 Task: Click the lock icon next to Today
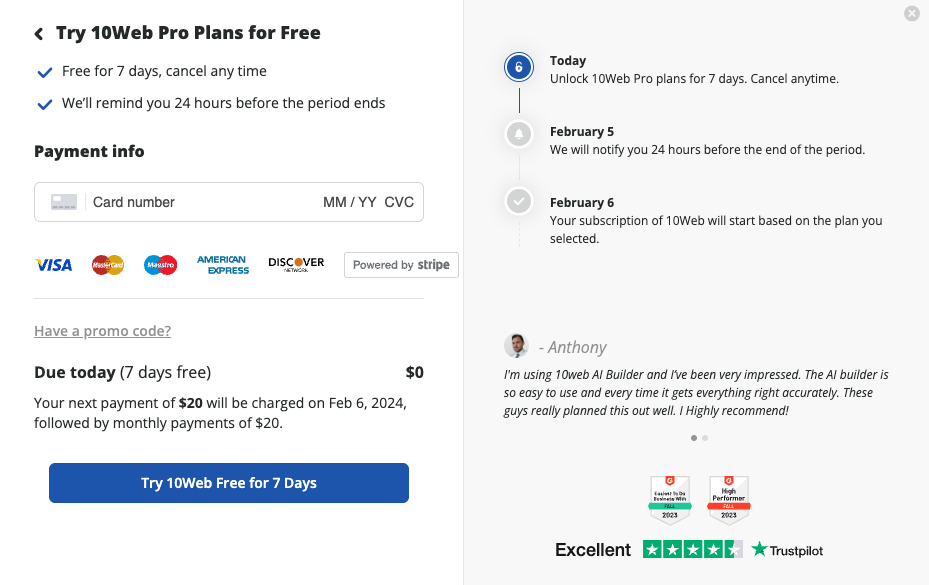(518, 68)
